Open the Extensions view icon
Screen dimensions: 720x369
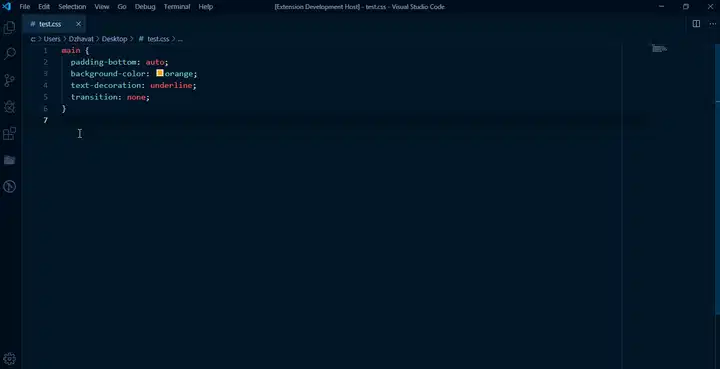10,134
